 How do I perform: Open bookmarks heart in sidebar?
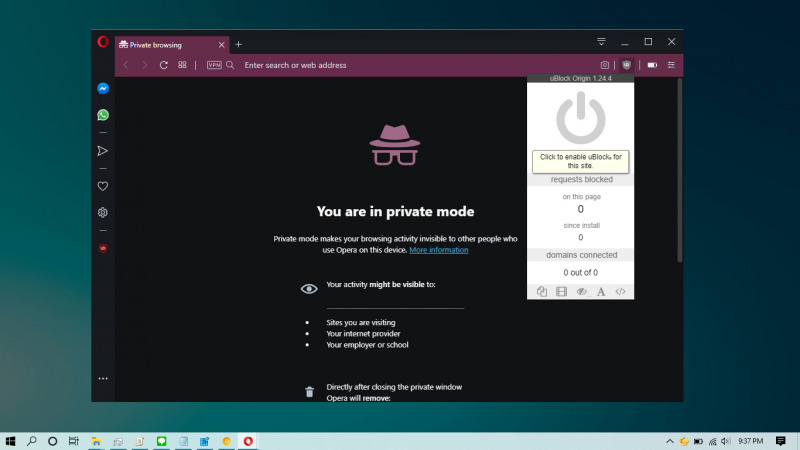[x=103, y=186]
